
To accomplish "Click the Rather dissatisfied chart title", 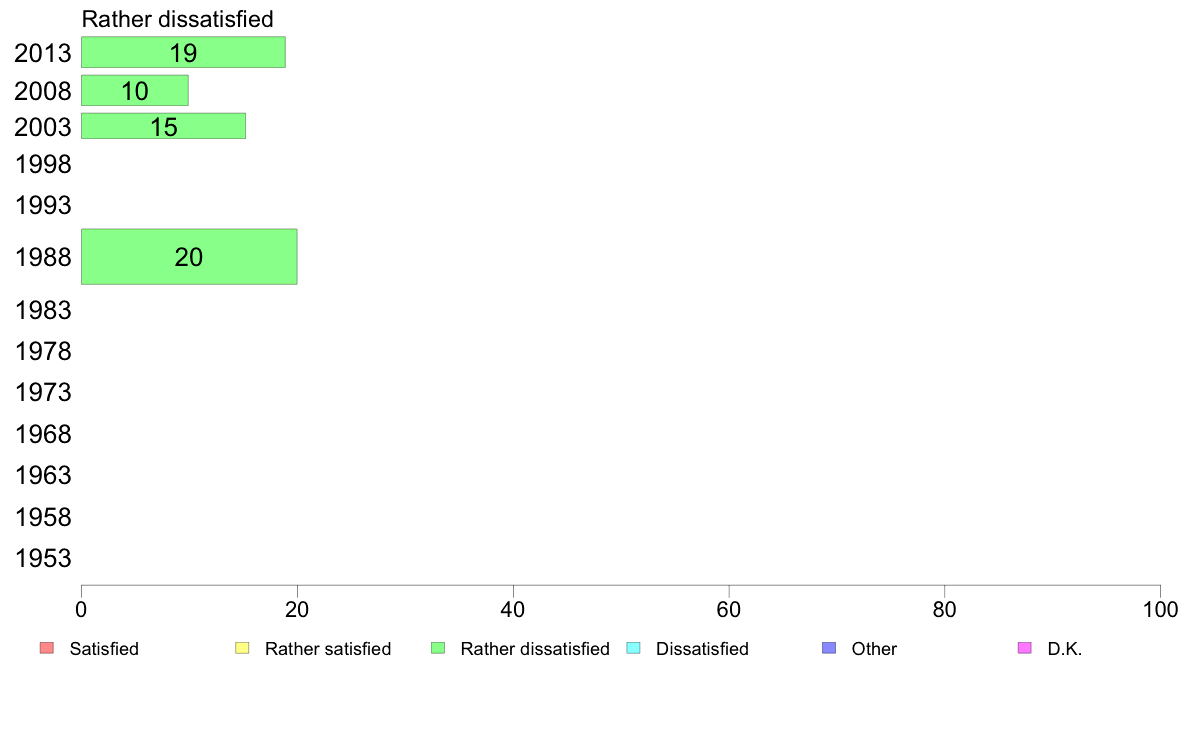I will pyautogui.click(x=177, y=19).
